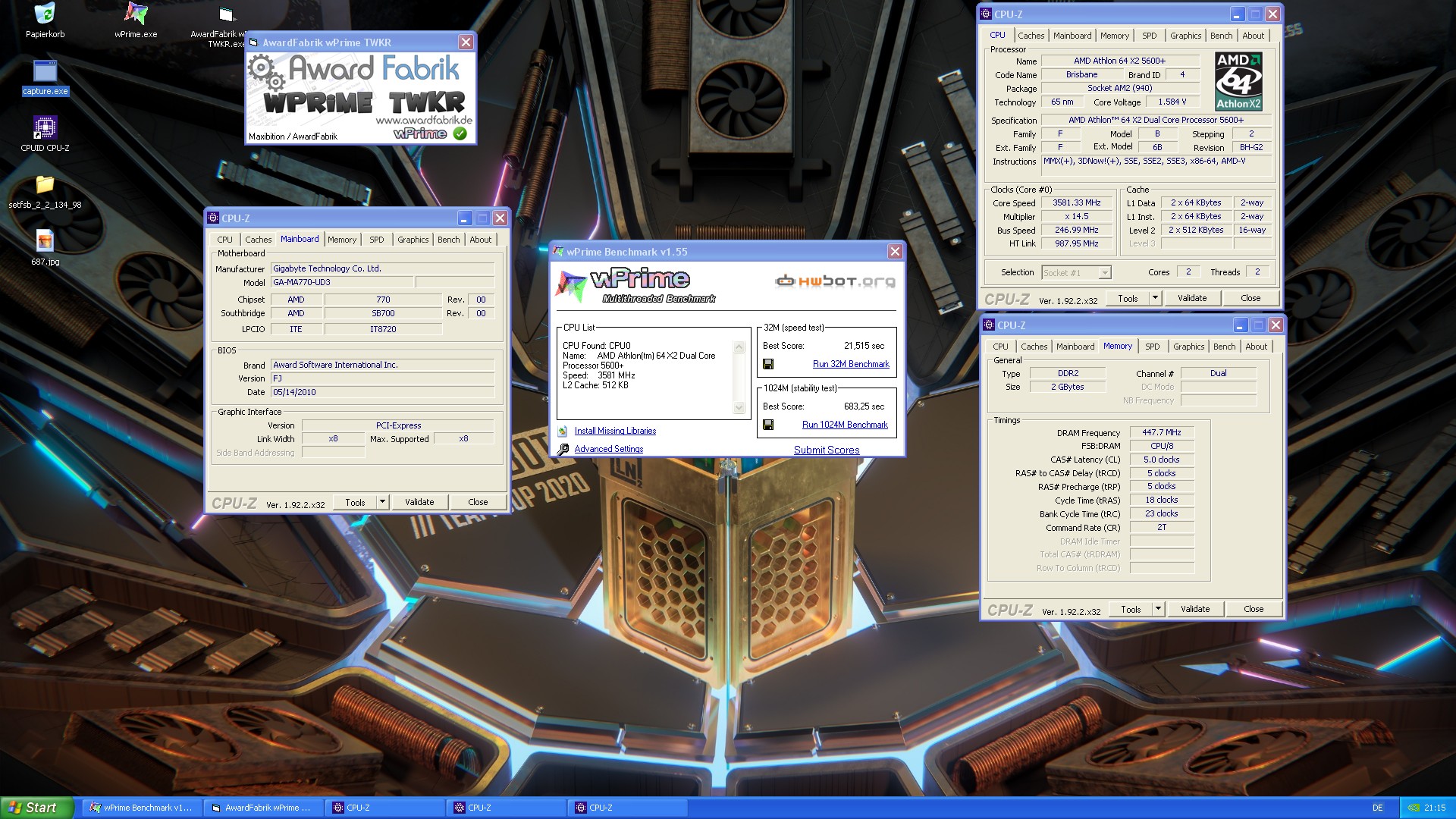The width and height of the screenshot is (1456, 819).
Task: Select the 687.jpg file icon
Action: (45, 248)
